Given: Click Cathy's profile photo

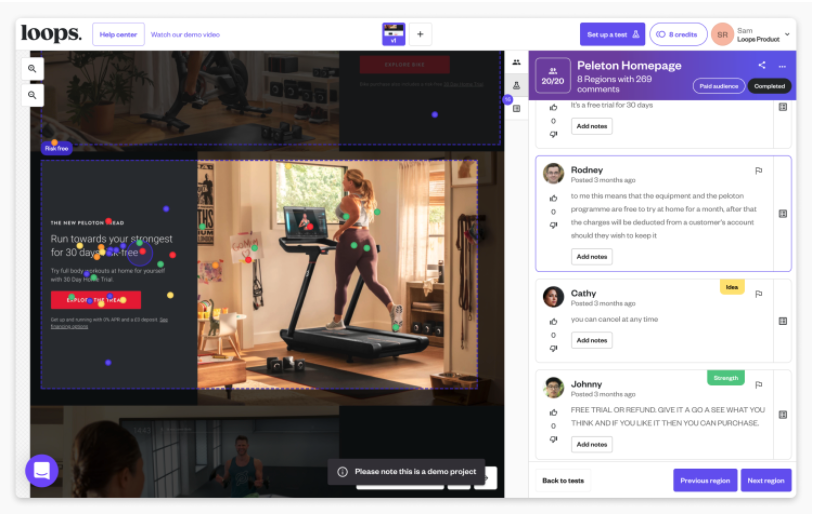Looking at the screenshot, I should tap(553, 297).
